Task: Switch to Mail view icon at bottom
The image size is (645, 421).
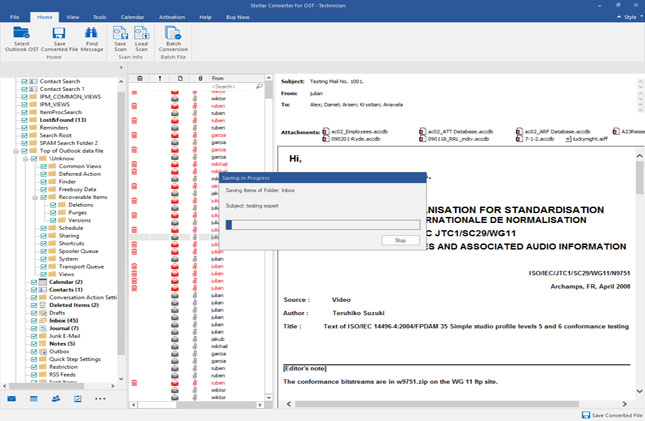Action: 12,398
